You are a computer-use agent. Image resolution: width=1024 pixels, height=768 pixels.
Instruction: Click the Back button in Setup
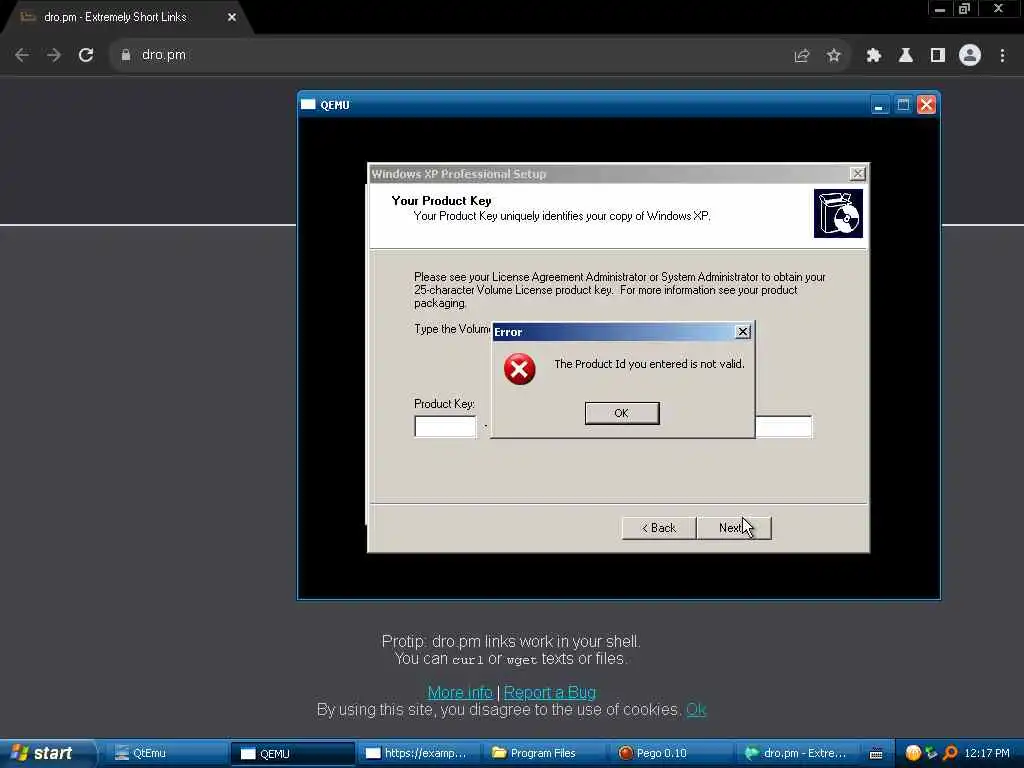click(x=659, y=528)
